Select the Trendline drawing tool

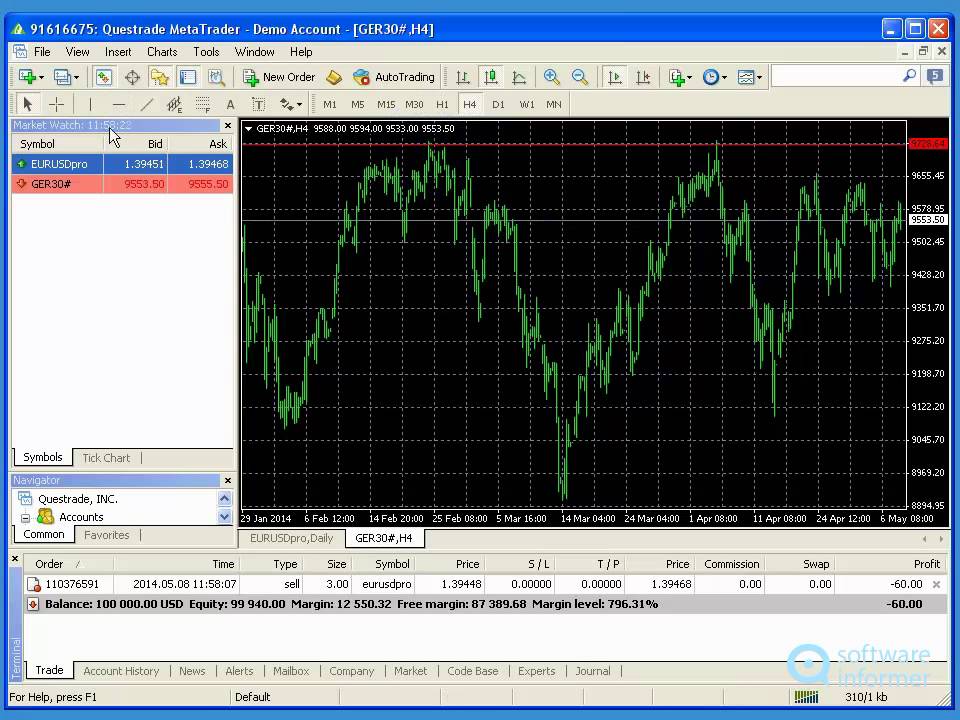pos(147,104)
